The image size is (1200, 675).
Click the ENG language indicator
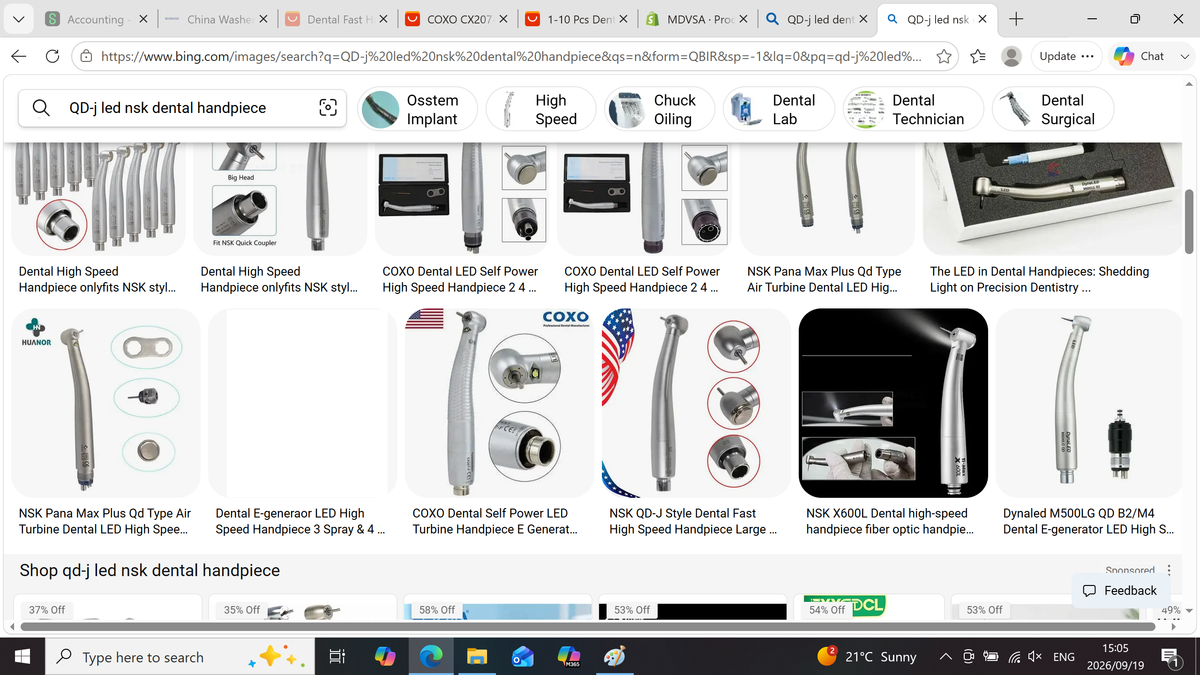pos(1064,657)
